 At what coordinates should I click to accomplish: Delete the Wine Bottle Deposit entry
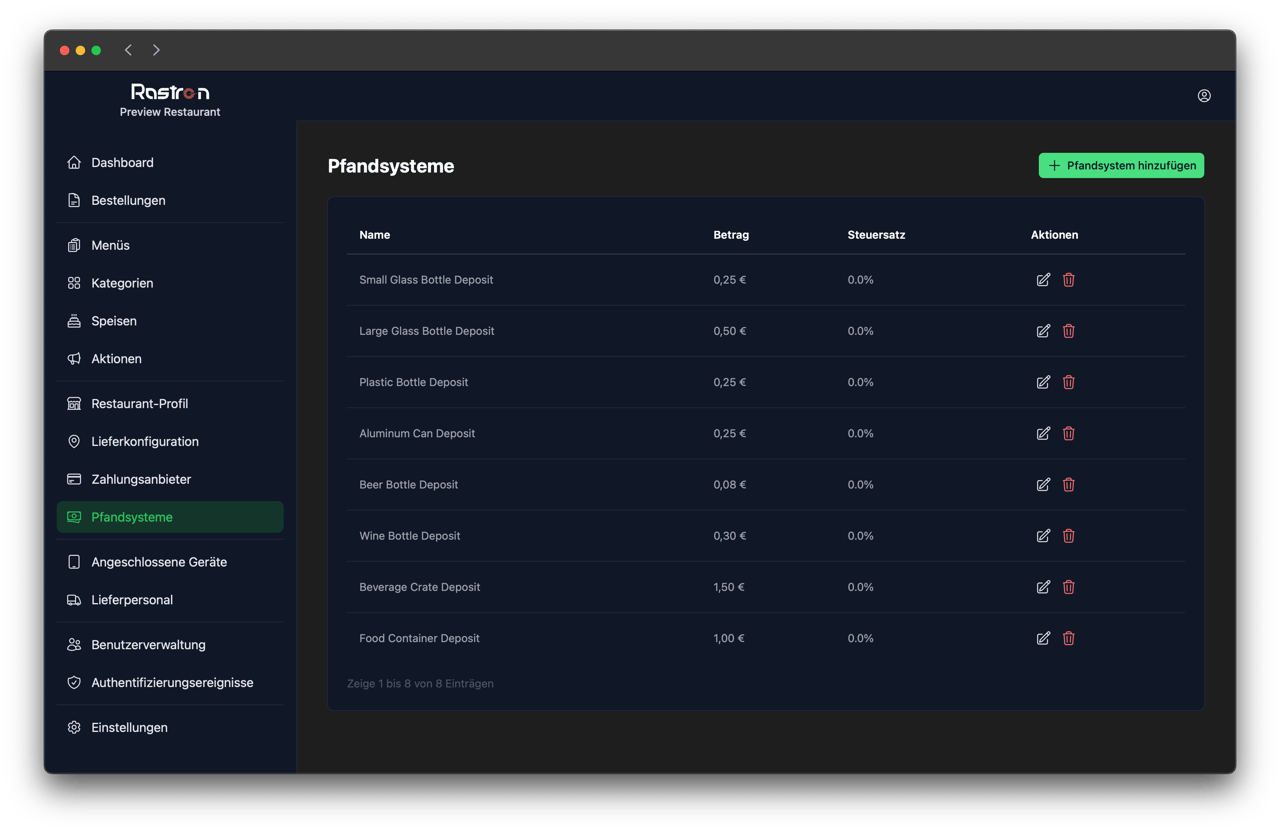coord(1068,536)
